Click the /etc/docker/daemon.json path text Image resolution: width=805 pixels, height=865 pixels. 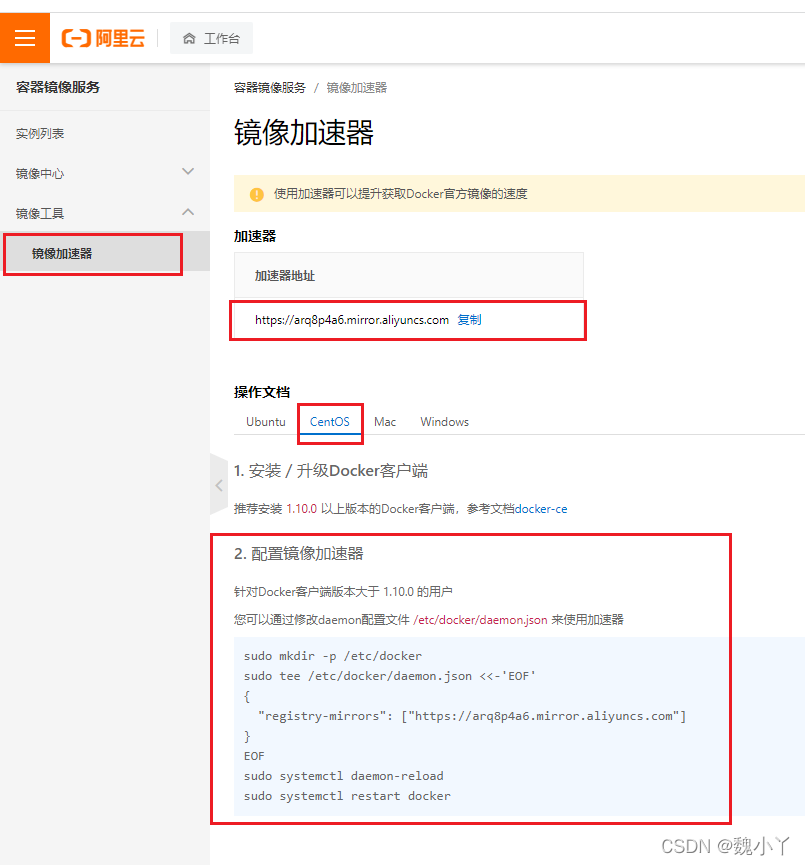pyautogui.click(x=480, y=620)
